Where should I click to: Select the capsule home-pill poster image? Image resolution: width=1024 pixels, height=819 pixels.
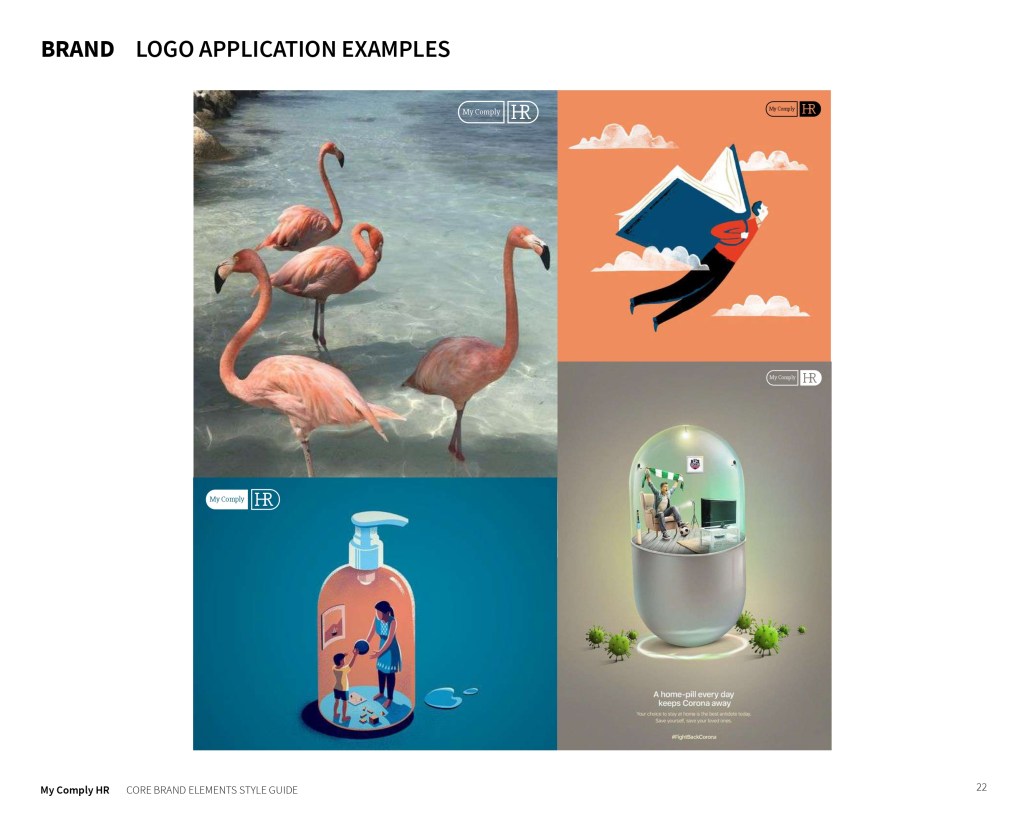(x=694, y=556)
